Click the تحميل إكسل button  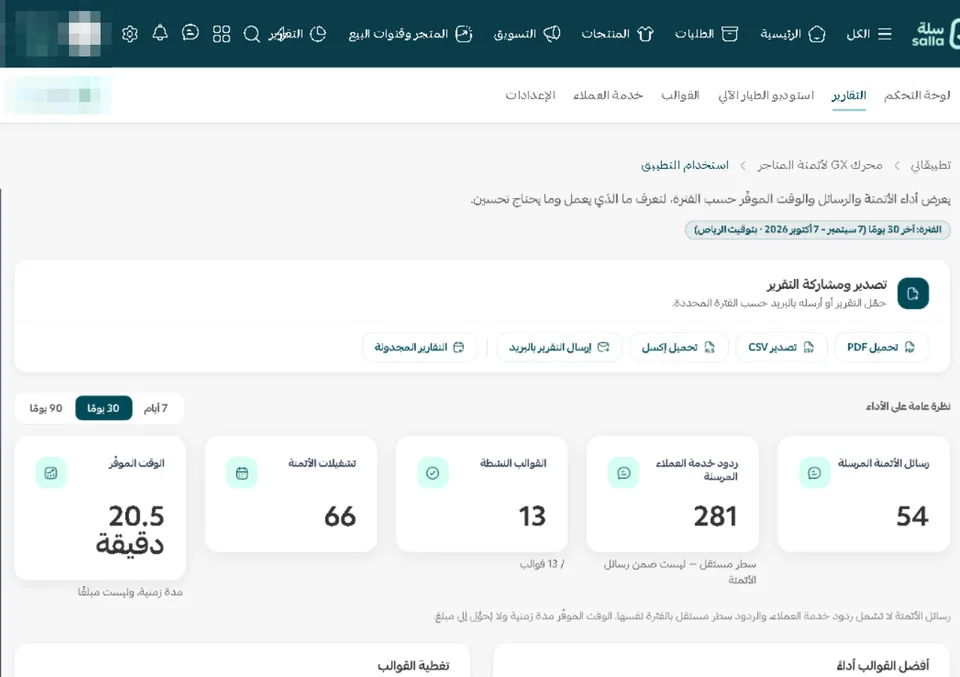coord(678,347)
